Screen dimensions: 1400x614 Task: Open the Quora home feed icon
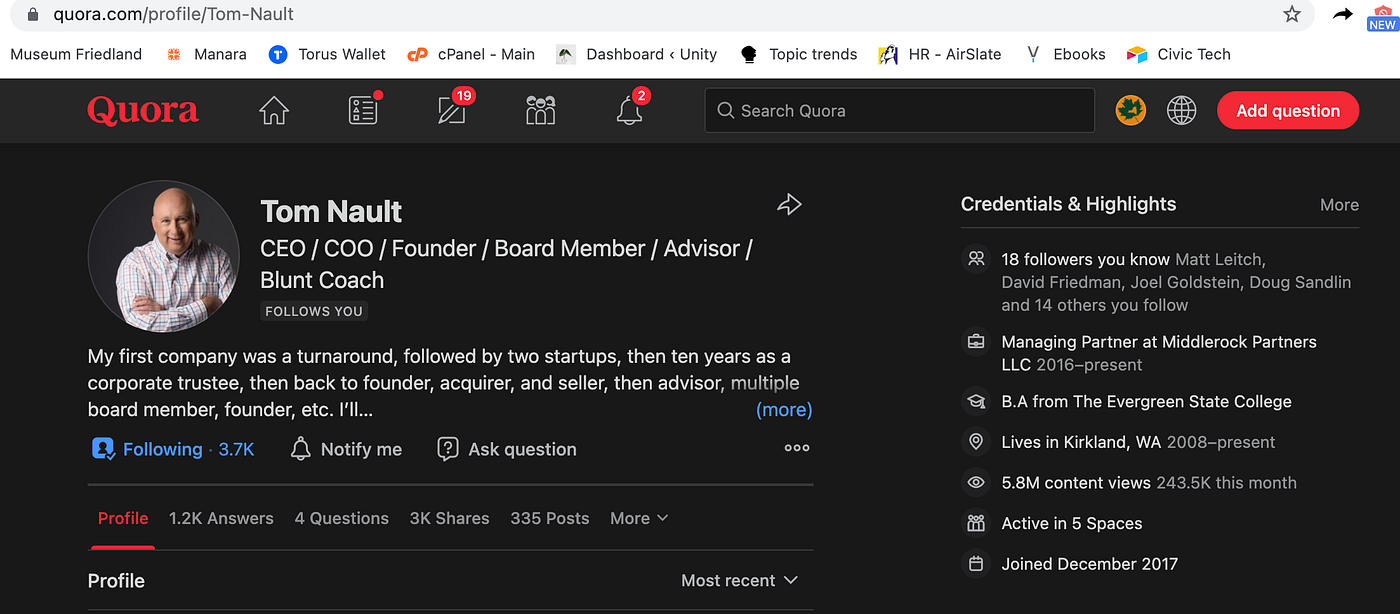273,111
